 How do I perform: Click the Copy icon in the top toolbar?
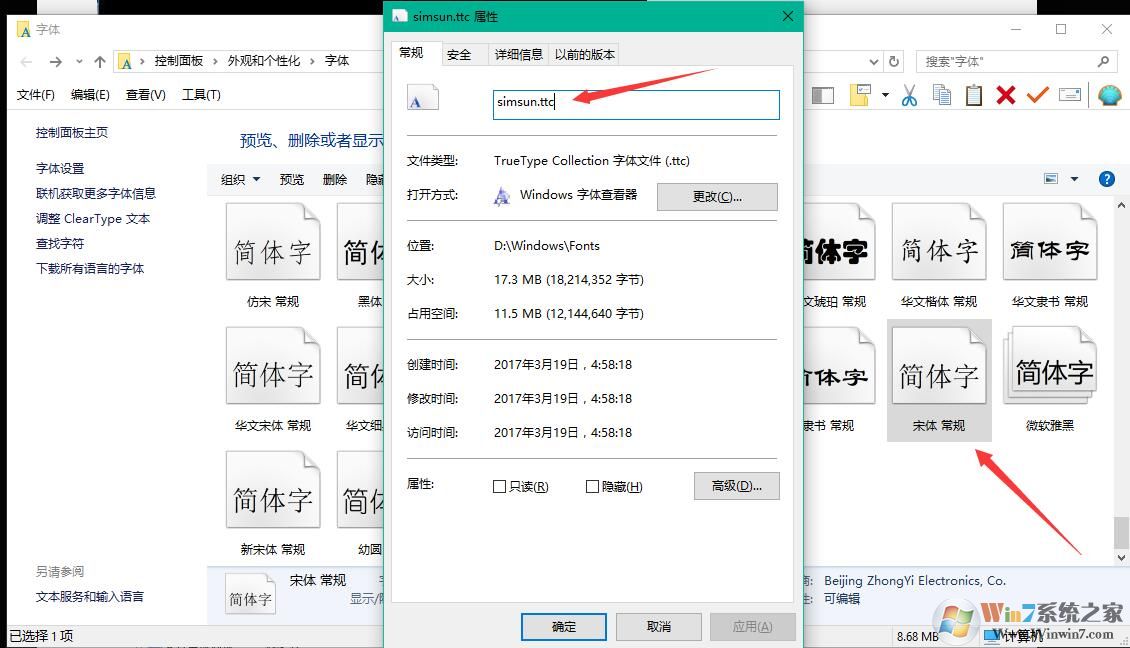(x=941, y=95)
